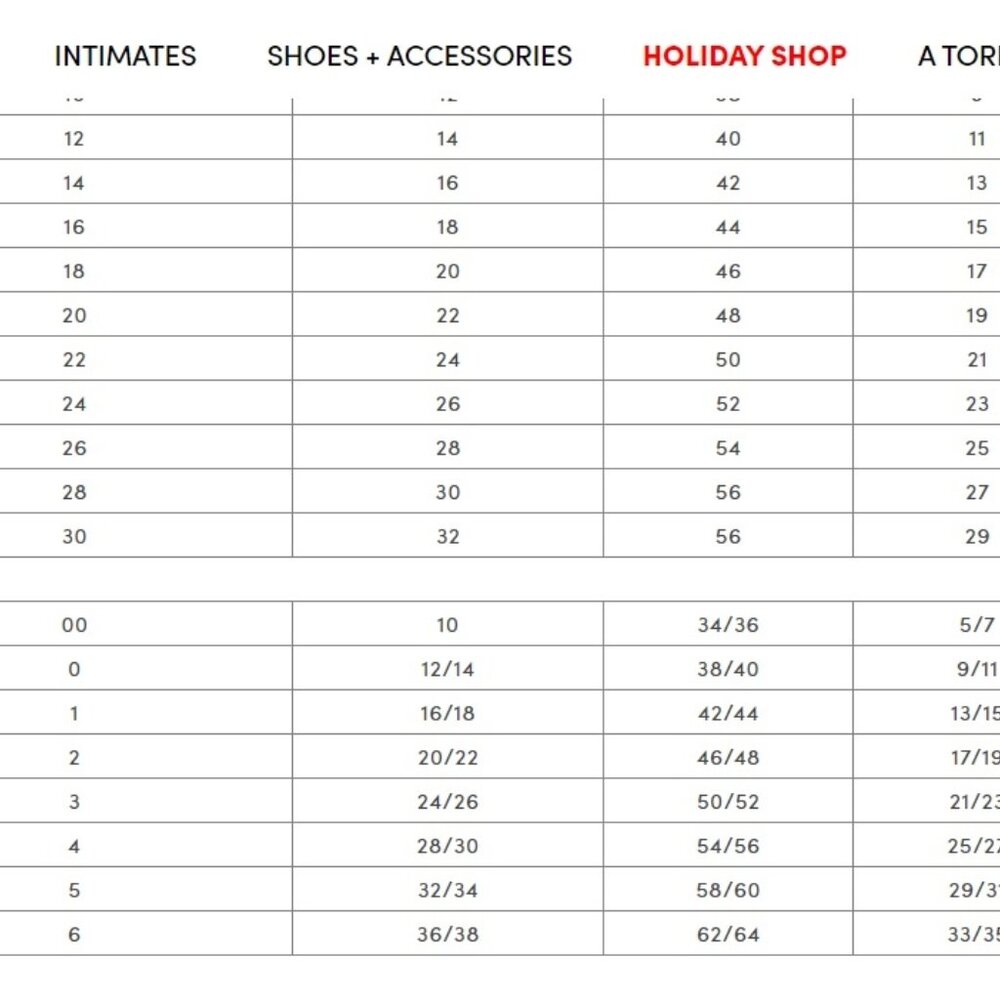Image resolution: width=1000 pixels, height=1000 pixels.
Task: Select the 16/18 size cell
Action: [x=448, y=712]
